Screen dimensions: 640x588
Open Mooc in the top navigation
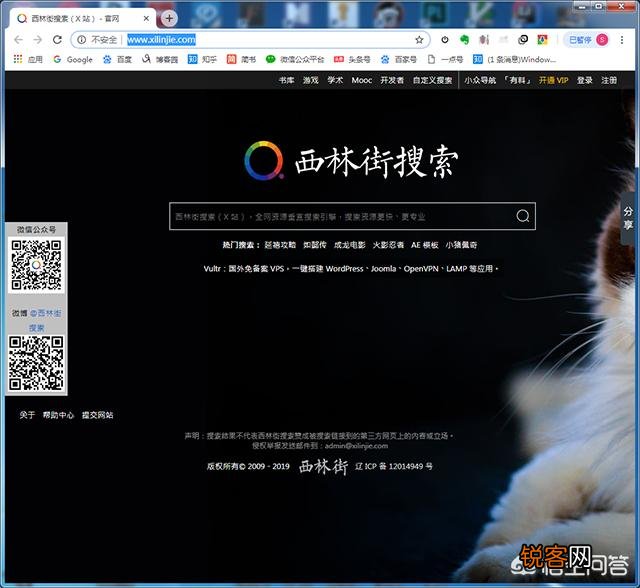click(x=362, y=80)
